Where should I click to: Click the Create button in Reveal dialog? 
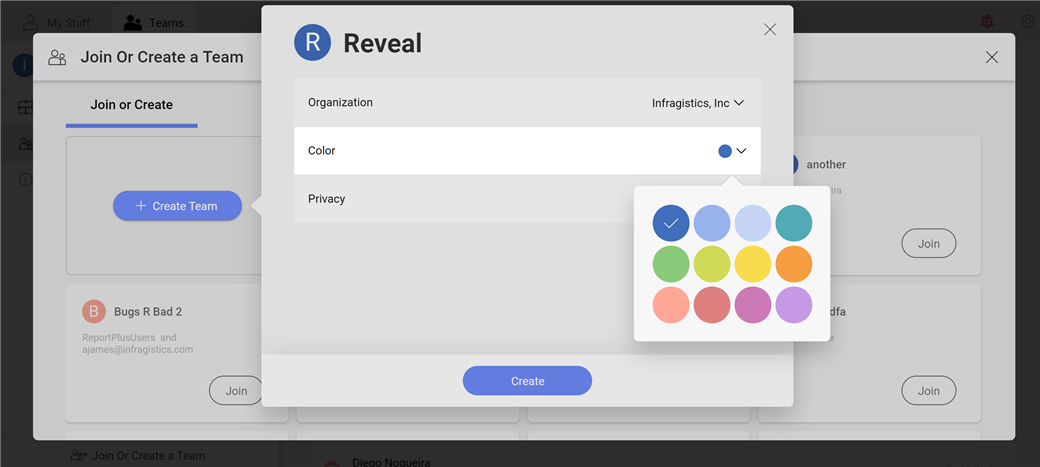click(527, 381)
